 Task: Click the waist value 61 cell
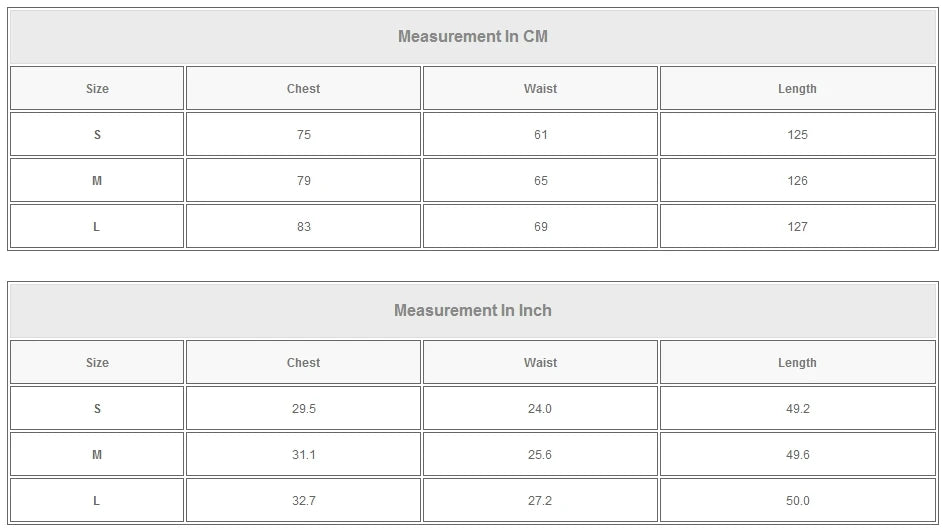tap(540, 135)
